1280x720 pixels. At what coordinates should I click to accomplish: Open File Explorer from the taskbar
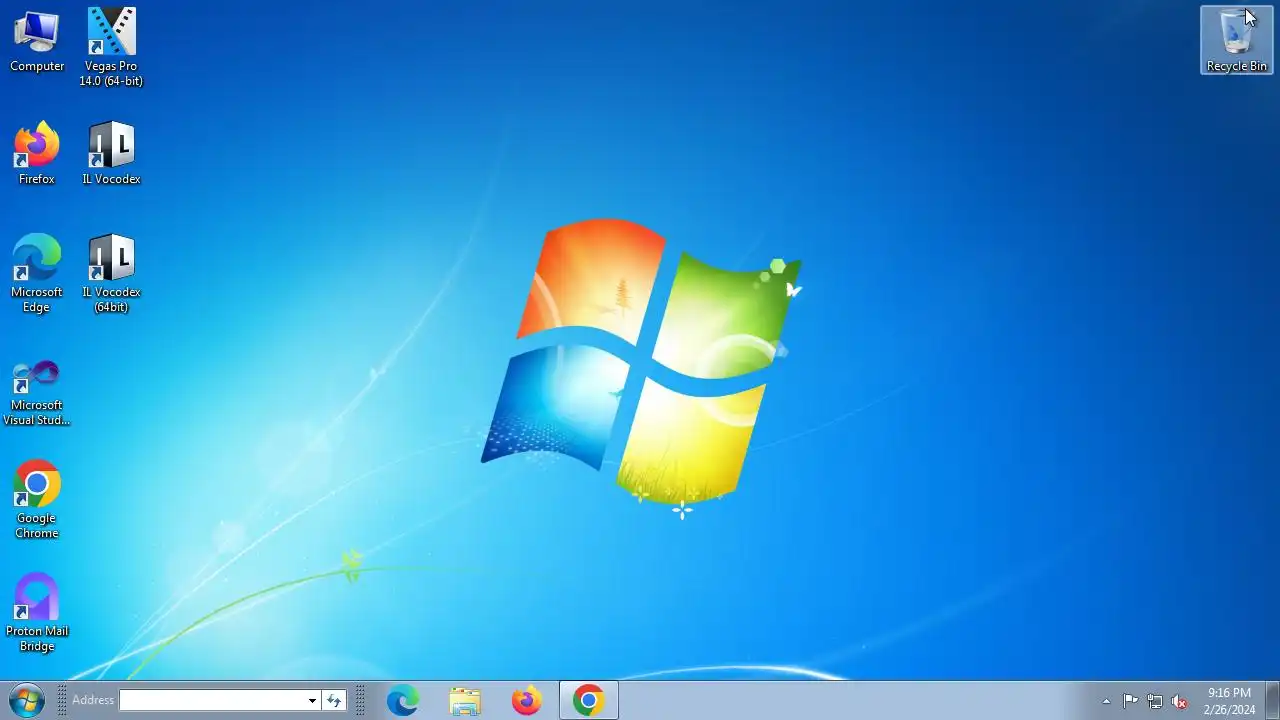click(x=465, y=700)
